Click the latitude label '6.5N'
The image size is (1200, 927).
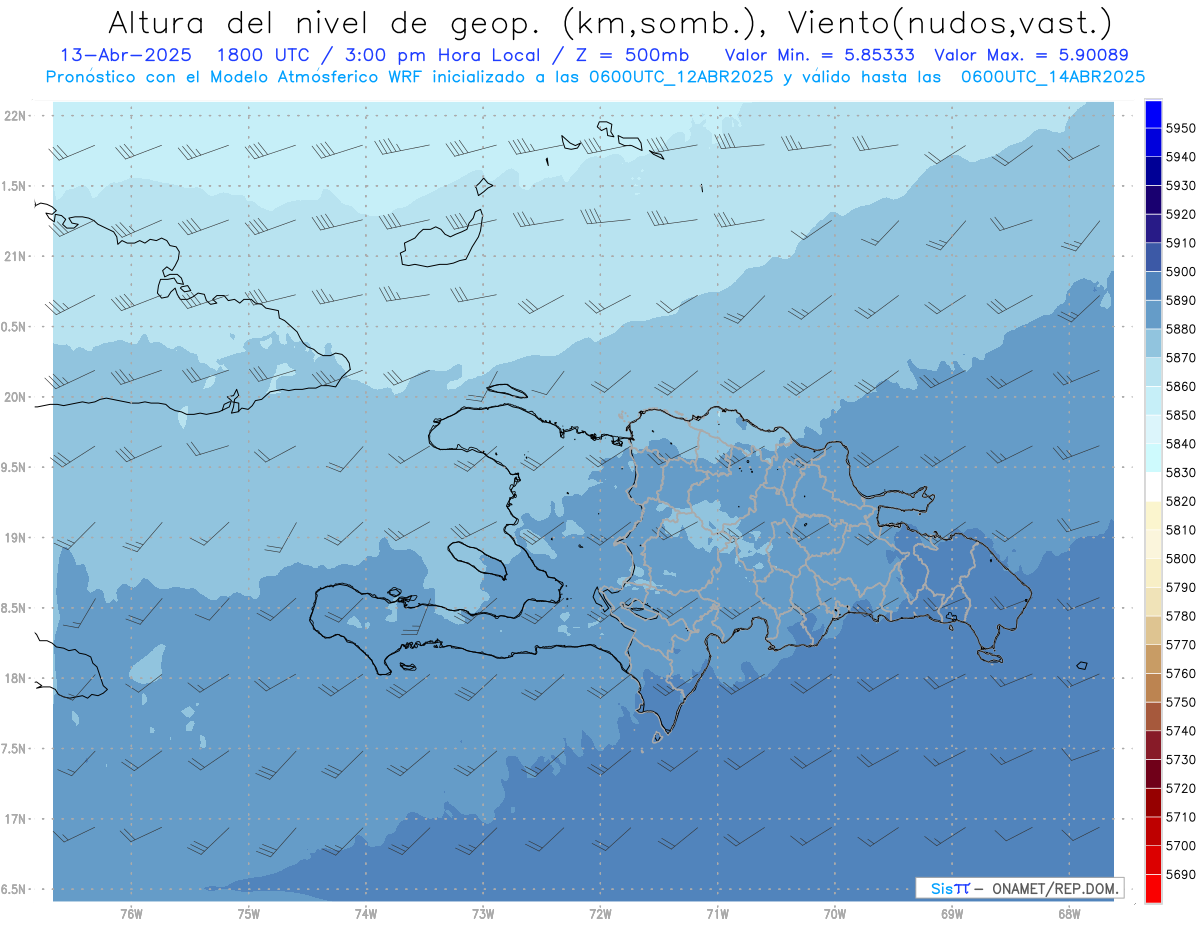point(13,889)
